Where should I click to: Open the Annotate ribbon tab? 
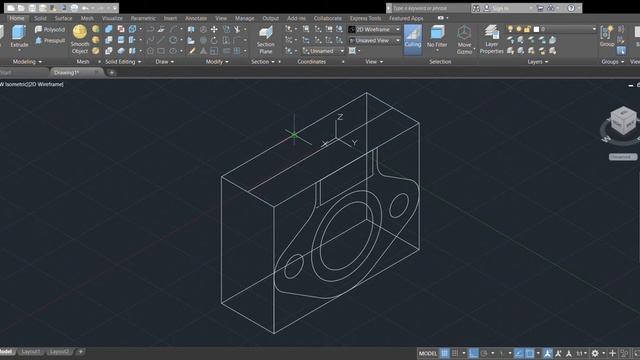click(196, 18)
